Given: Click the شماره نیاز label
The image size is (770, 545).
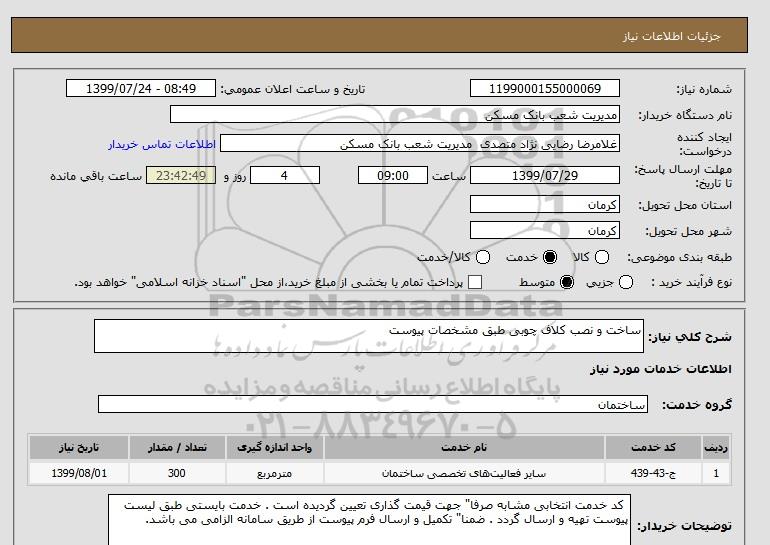Looking at the screenshot, I should point(704,89).
